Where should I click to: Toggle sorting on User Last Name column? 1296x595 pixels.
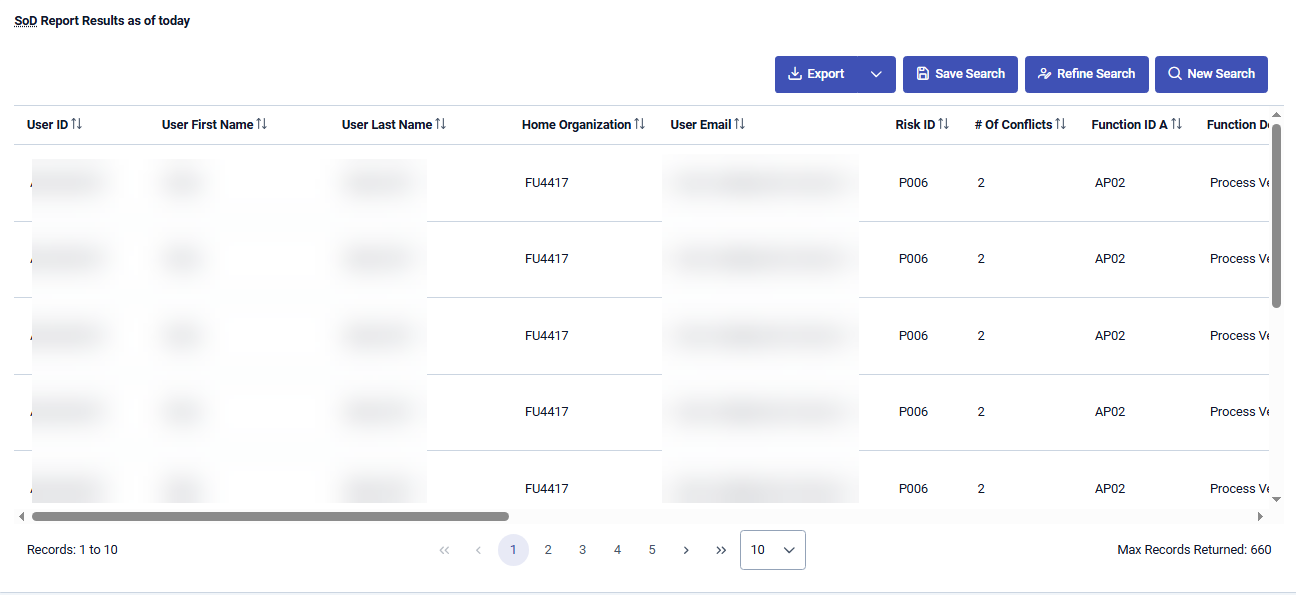[x=441, y=124]
